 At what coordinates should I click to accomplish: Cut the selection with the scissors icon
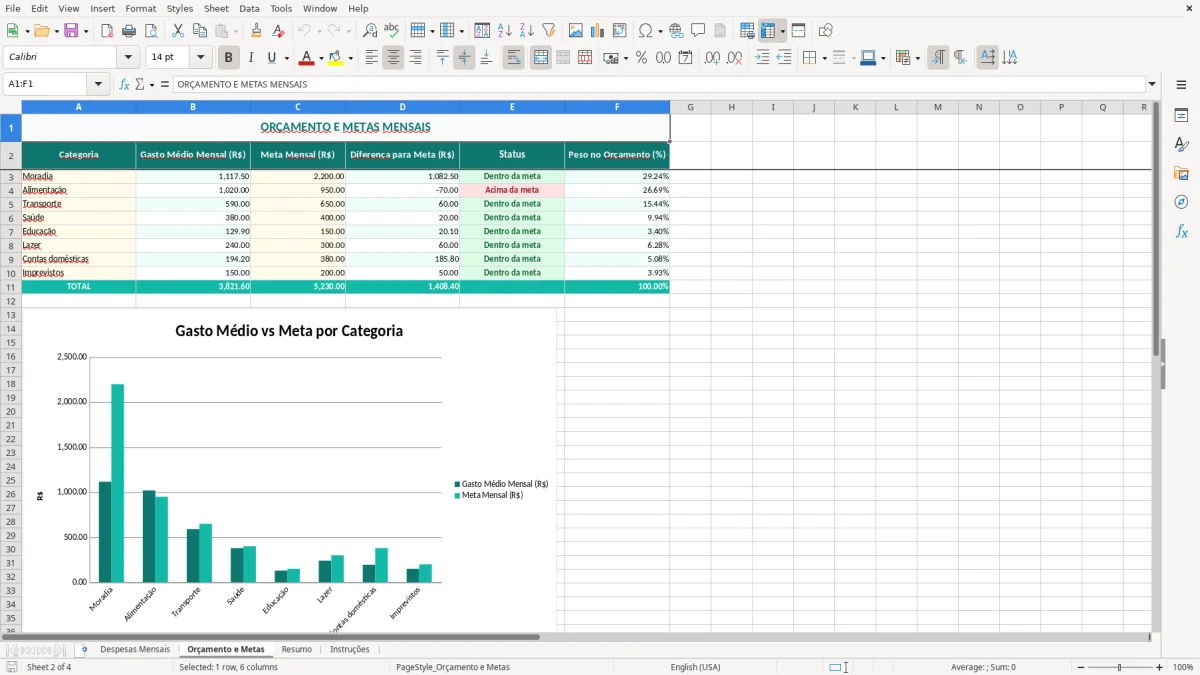tap(178, 31)
